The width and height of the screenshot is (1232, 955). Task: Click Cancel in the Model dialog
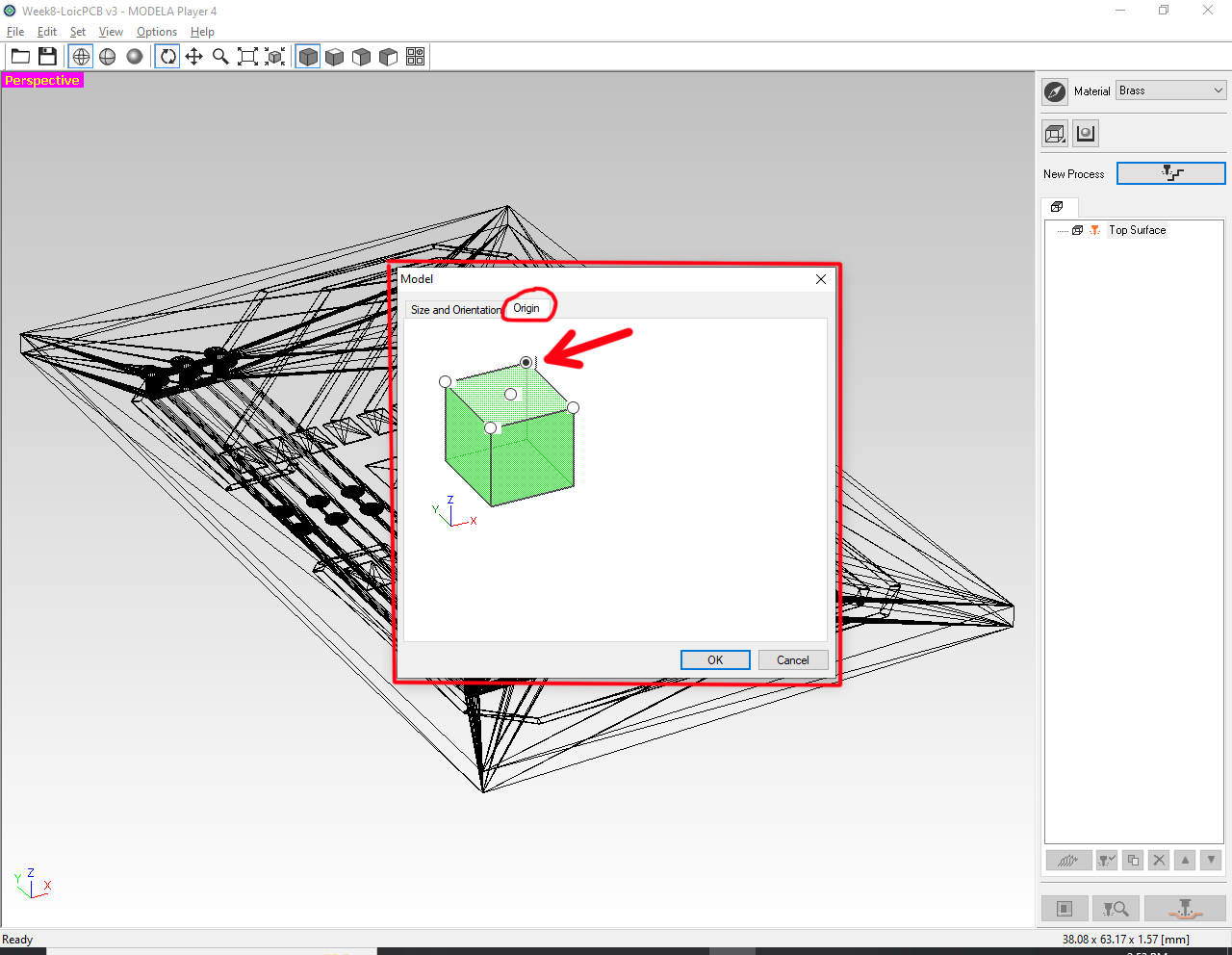click(793, 659)
